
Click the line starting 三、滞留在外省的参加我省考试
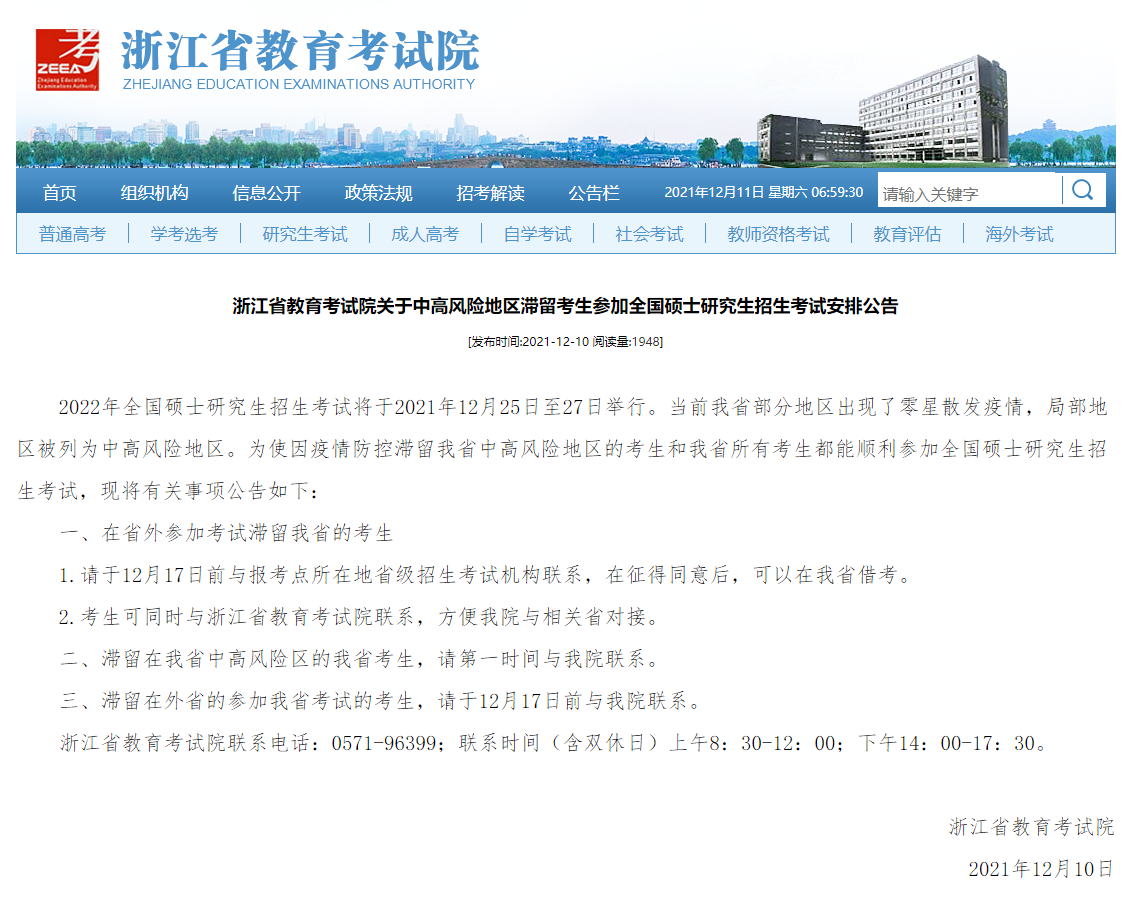click(381, 702)
